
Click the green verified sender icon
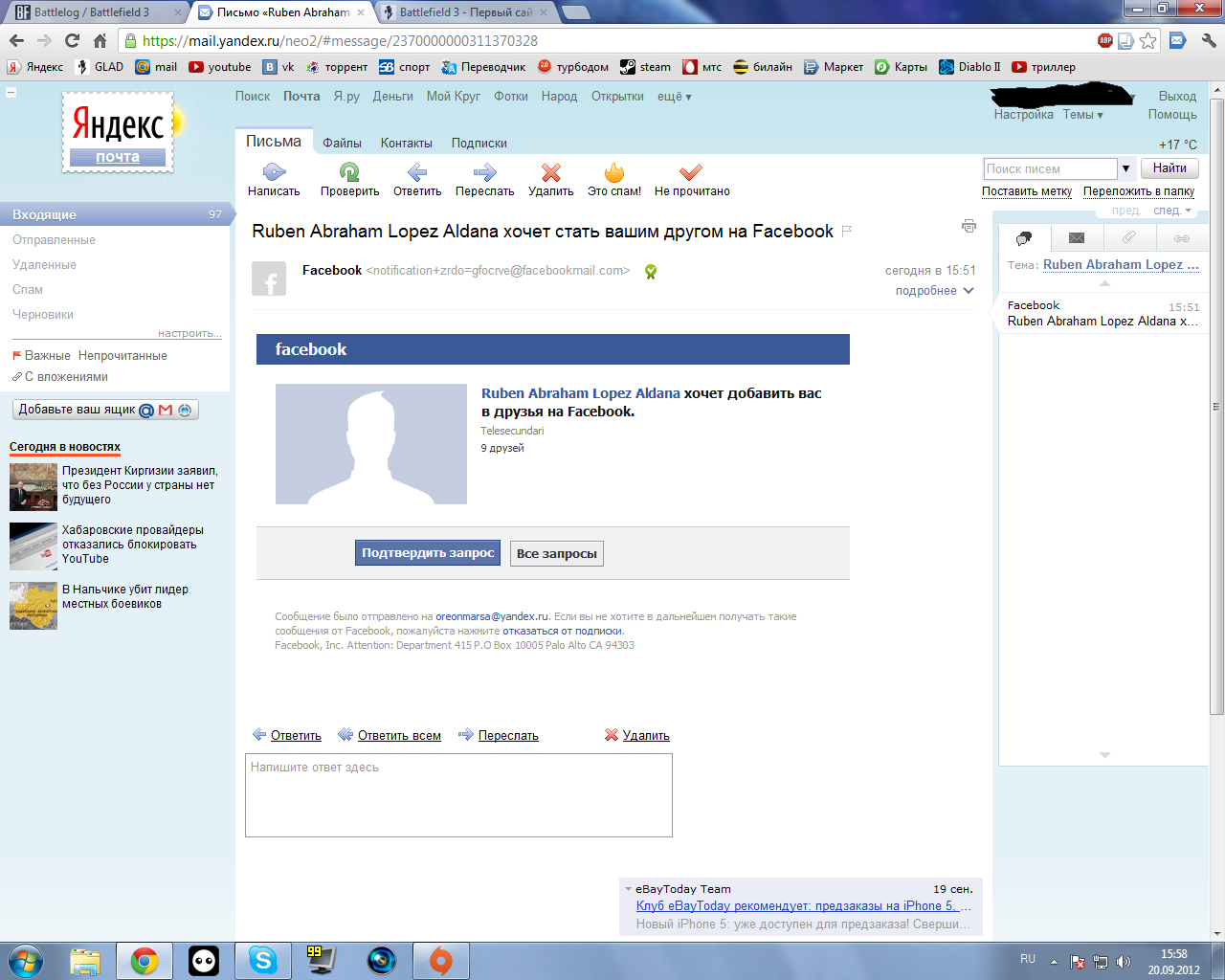click(x=651, y=272)
